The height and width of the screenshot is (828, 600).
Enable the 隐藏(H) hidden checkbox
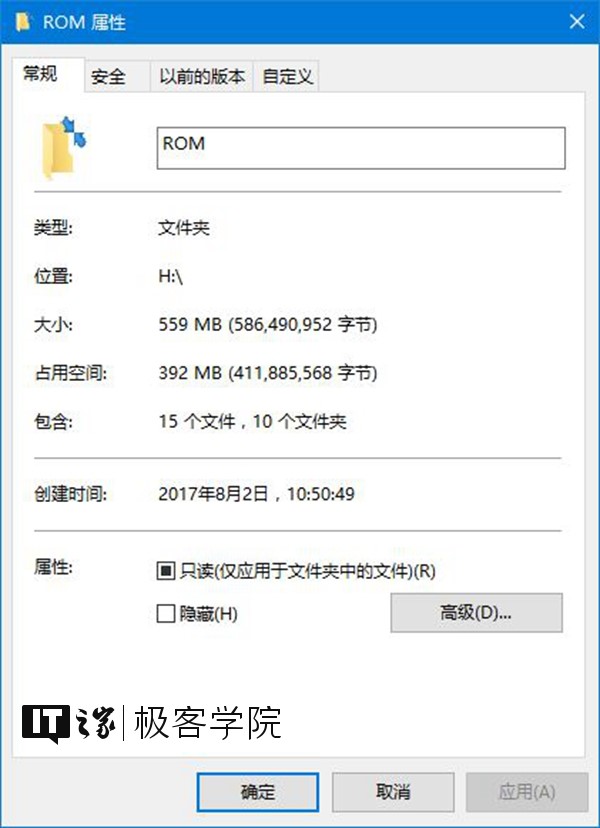166,614
